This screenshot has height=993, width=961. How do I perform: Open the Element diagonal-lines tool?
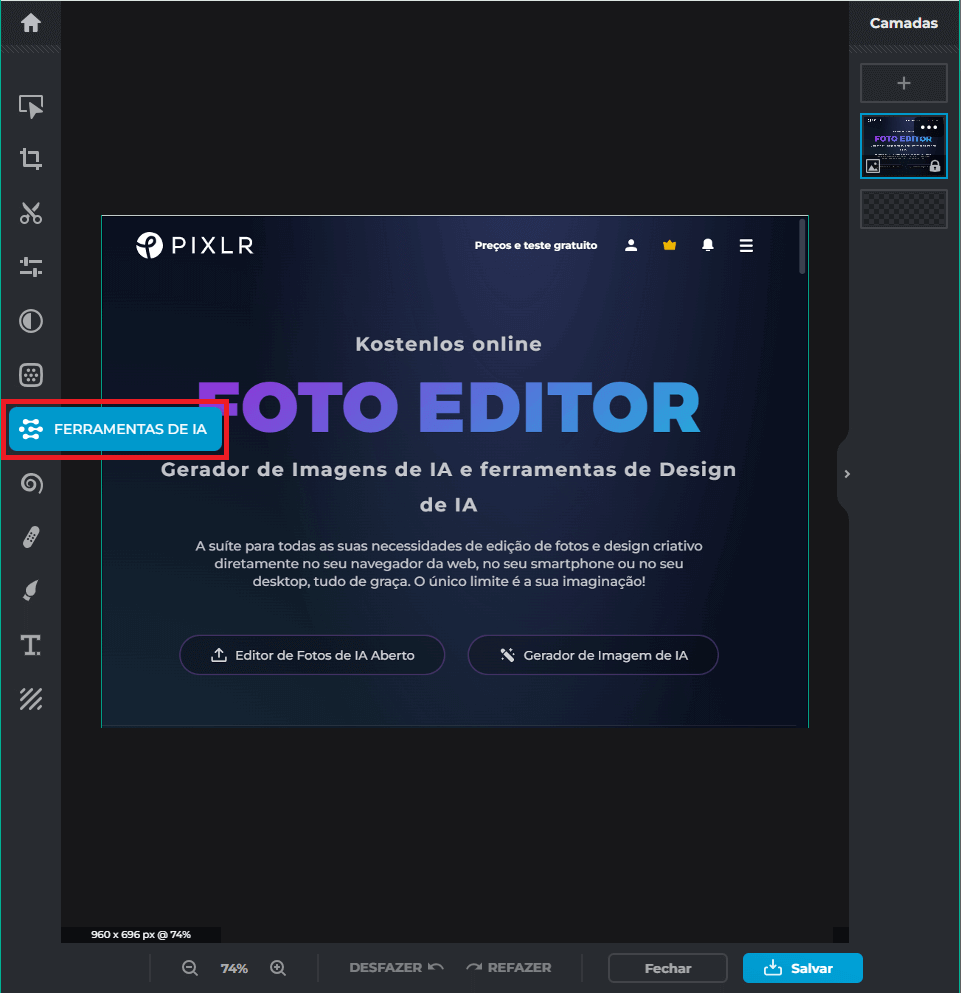pyautogui.click(x=30, y=699)
